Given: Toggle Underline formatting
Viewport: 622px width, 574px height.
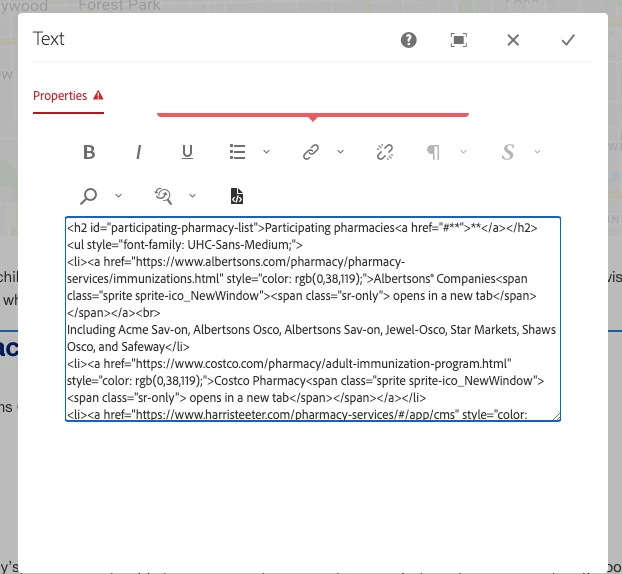Looking at the screenshot, I should [x=187, y=152].
